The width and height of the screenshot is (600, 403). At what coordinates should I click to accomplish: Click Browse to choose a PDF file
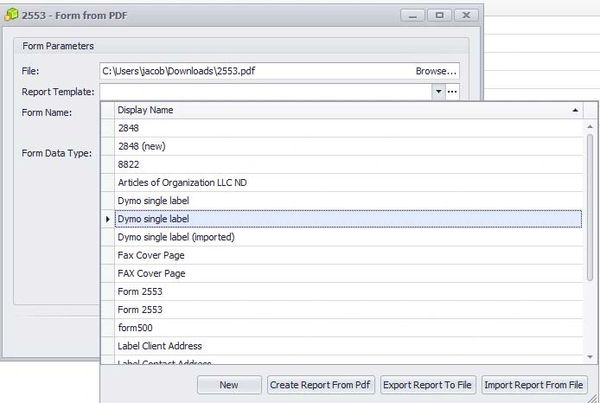coord(436,72)
